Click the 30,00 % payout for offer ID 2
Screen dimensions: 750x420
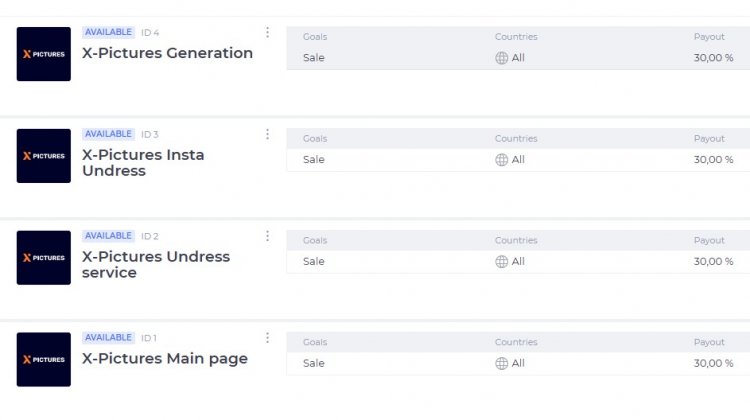pyautogui.click(x=713, y=262)
